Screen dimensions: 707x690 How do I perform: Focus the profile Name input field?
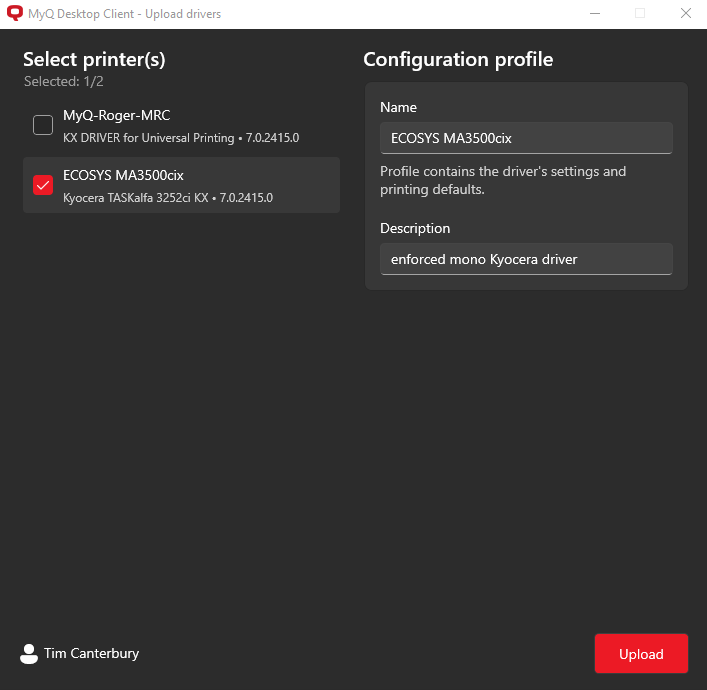tap(526, 138)
